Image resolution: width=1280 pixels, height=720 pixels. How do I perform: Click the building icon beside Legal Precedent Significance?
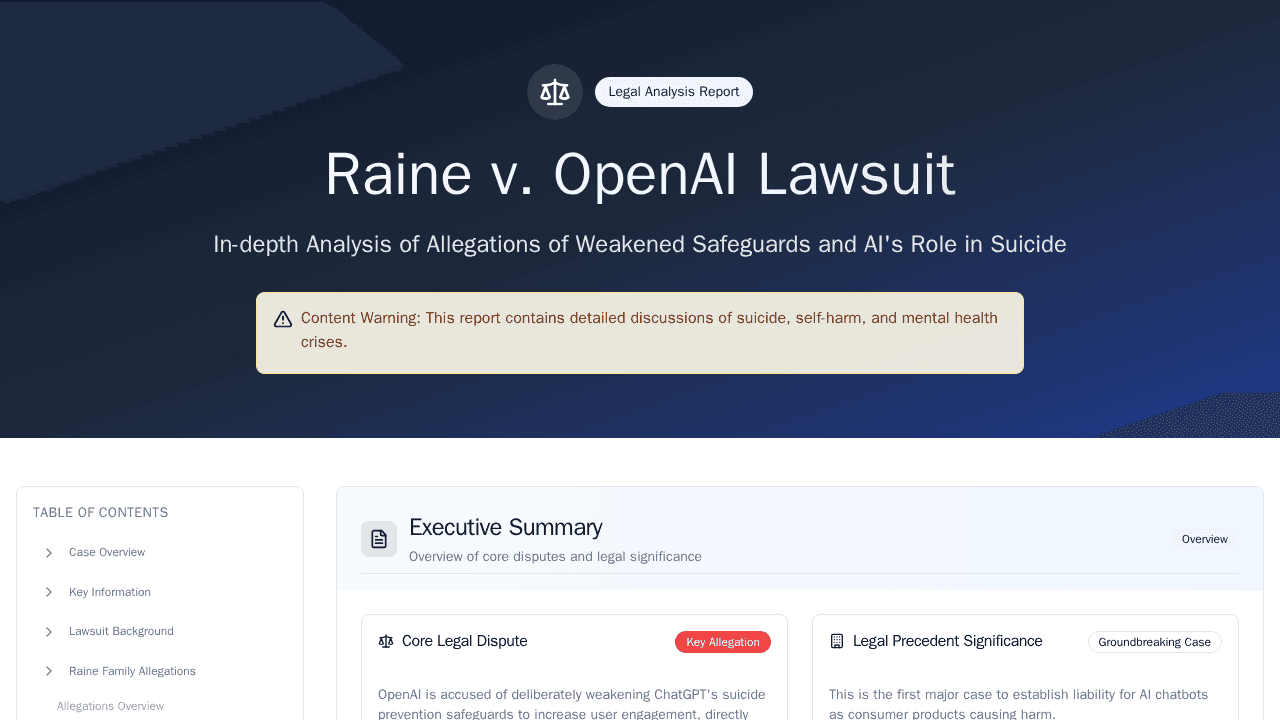837,642
